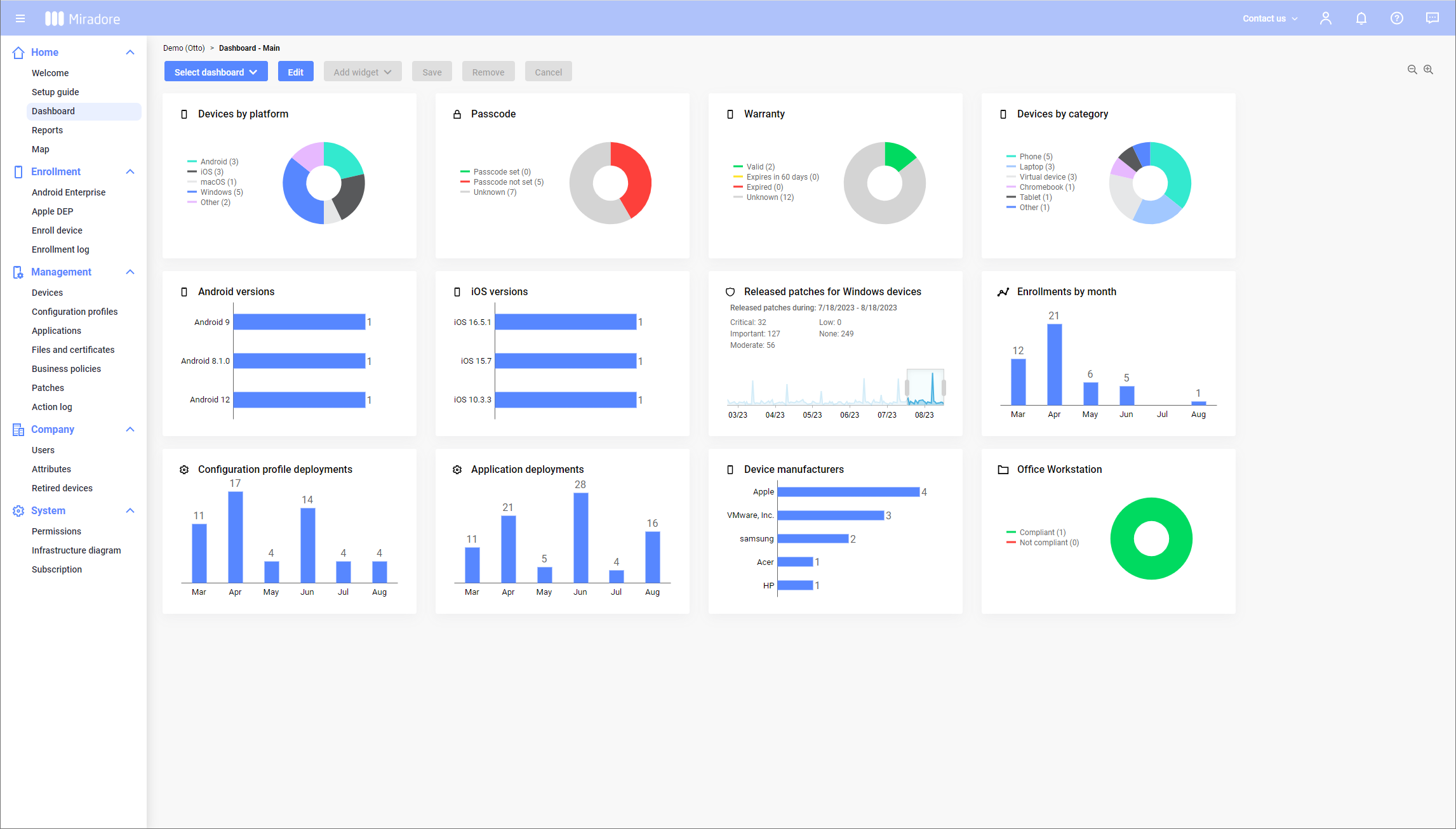Screen dimensions: 1456x829
Task: Select dashboard from the dropdown menu
Action: point(214,72)
